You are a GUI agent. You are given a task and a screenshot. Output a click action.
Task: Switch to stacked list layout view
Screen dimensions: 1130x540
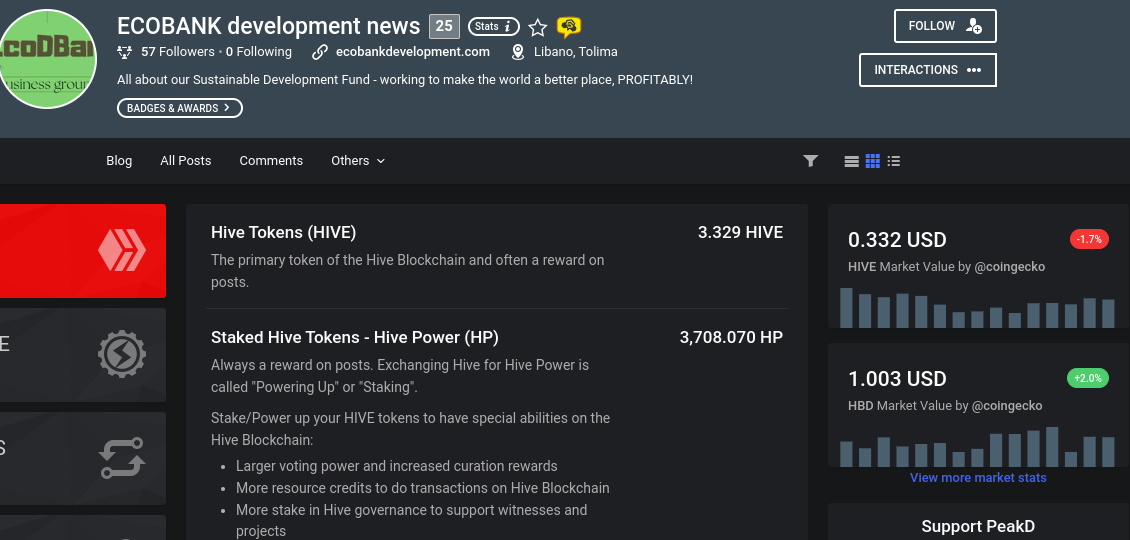tap(851, 161)
